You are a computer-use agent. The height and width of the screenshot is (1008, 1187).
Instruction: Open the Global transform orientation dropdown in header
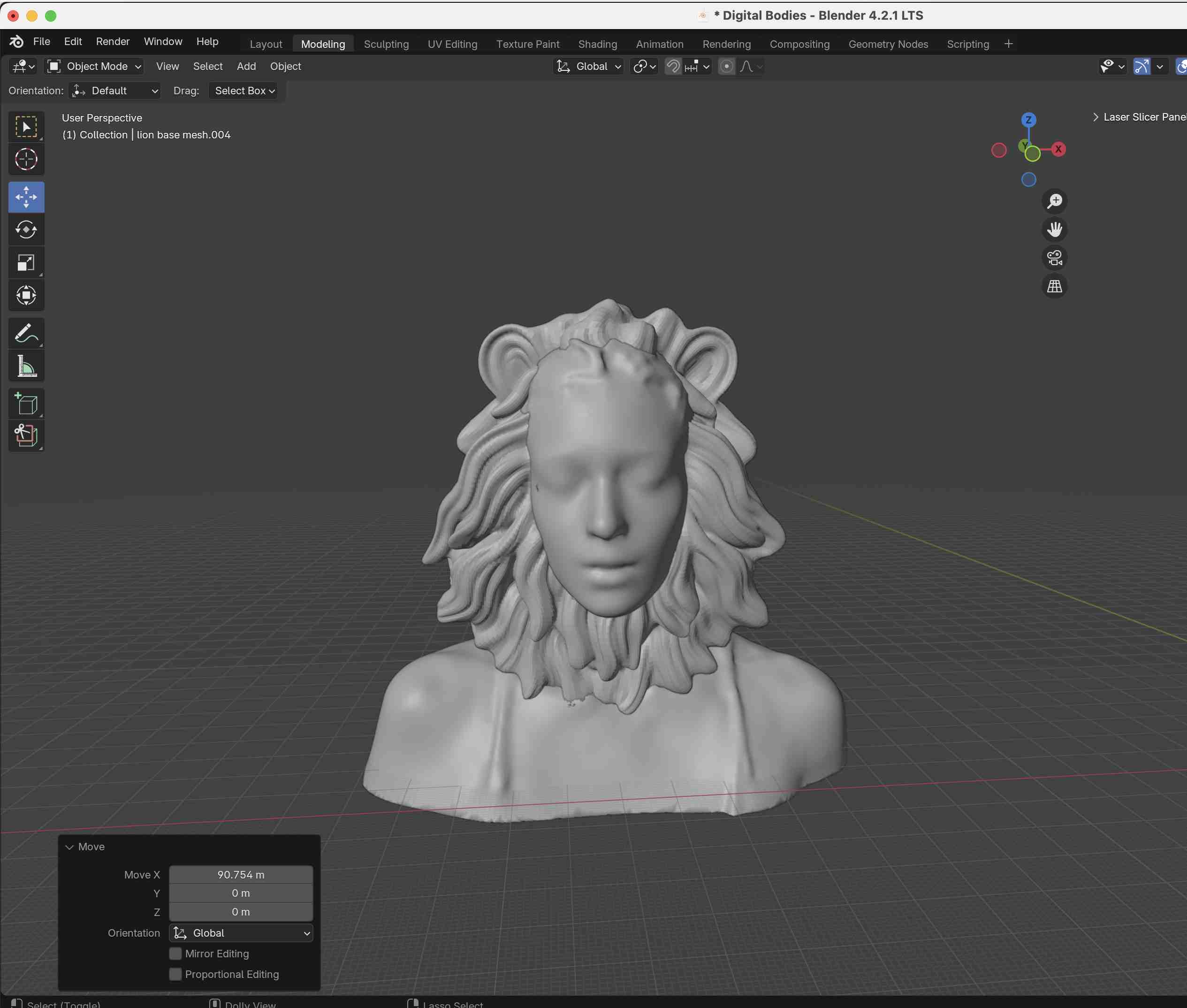click(x=588, y=66)
